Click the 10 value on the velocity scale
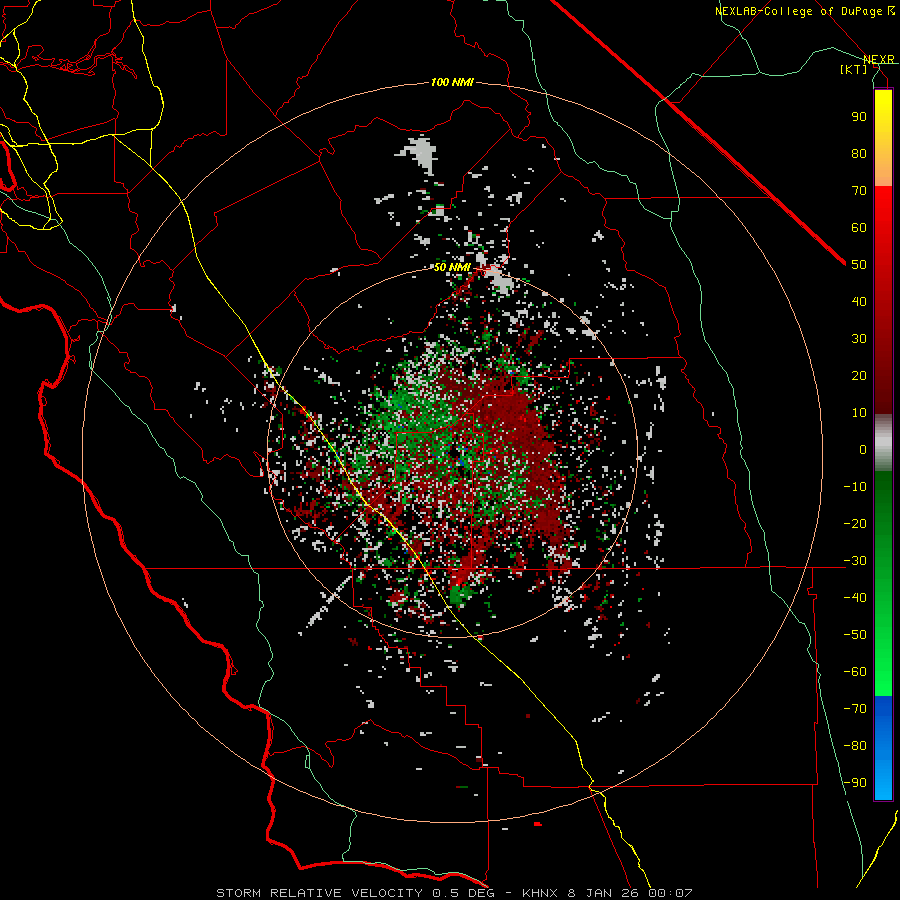Image resolution: width=900 pixels, height=900 pixels. 859,413
